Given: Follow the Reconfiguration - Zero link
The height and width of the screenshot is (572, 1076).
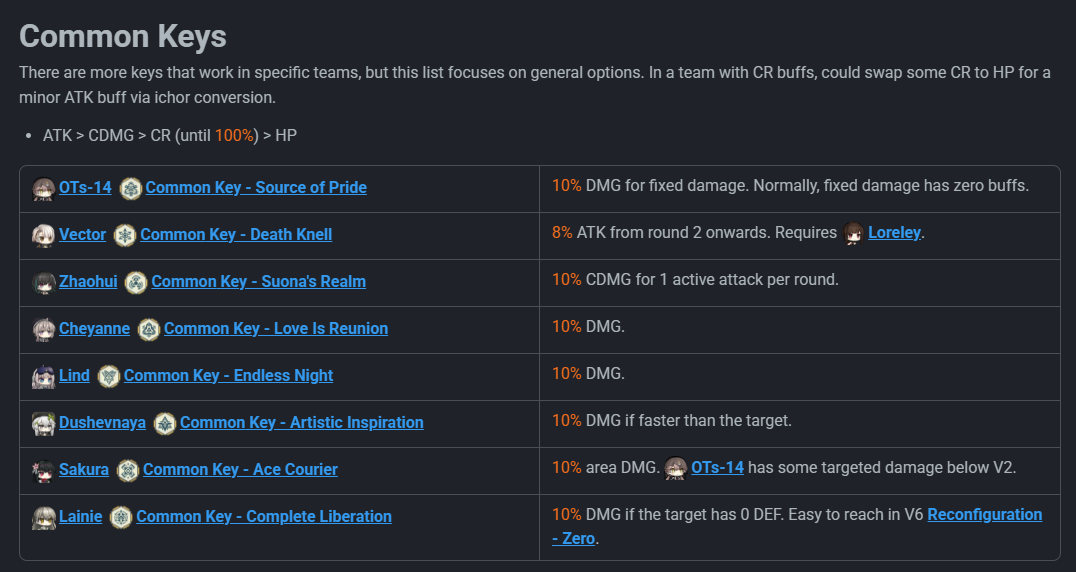Looking at the screenshot, I should click(x=797, y=527).
